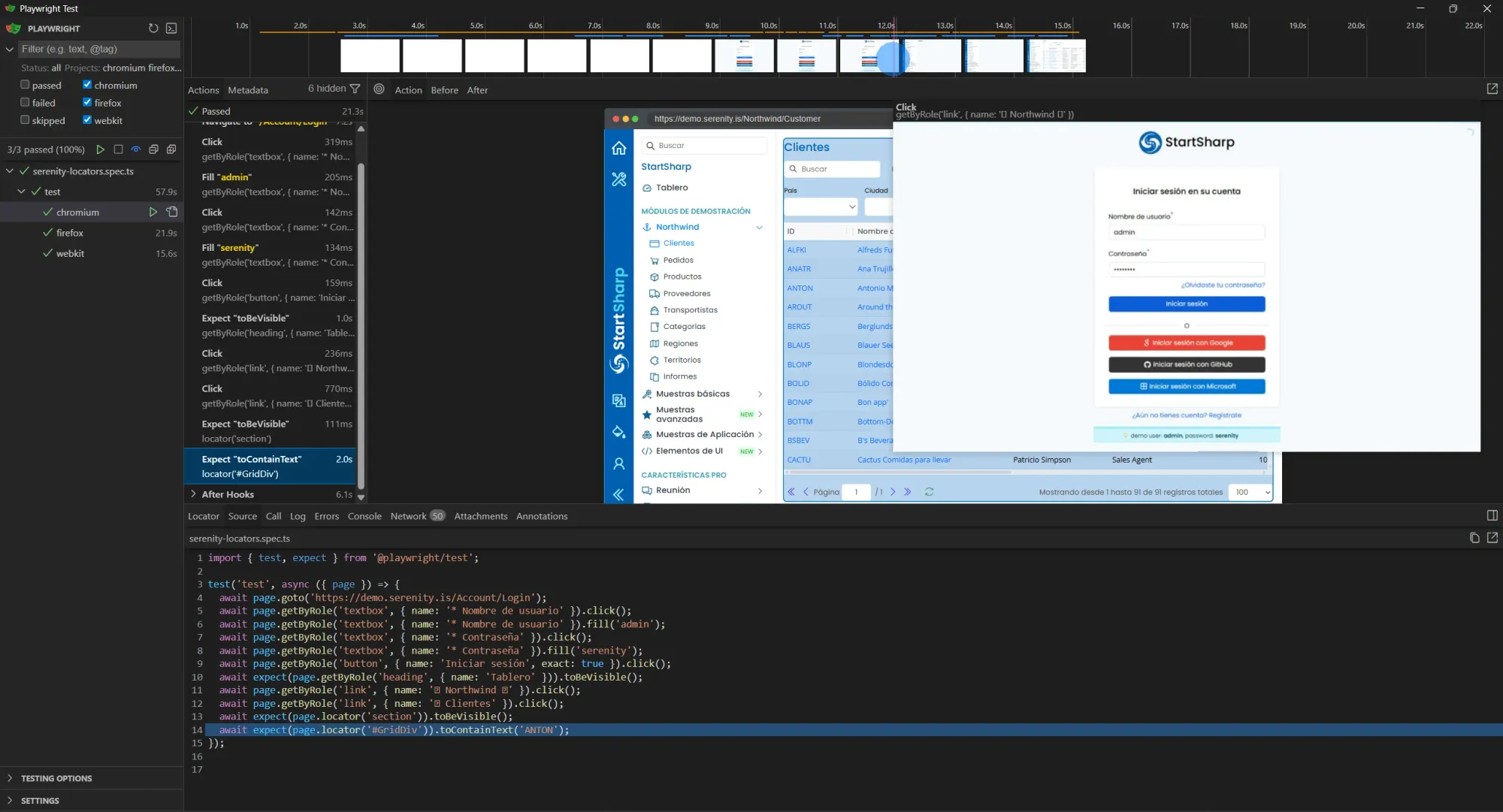This screenshot has width=1503, height=812.
Task: Uncheck the chromium project checkbox
Action: tap(87, 85)
